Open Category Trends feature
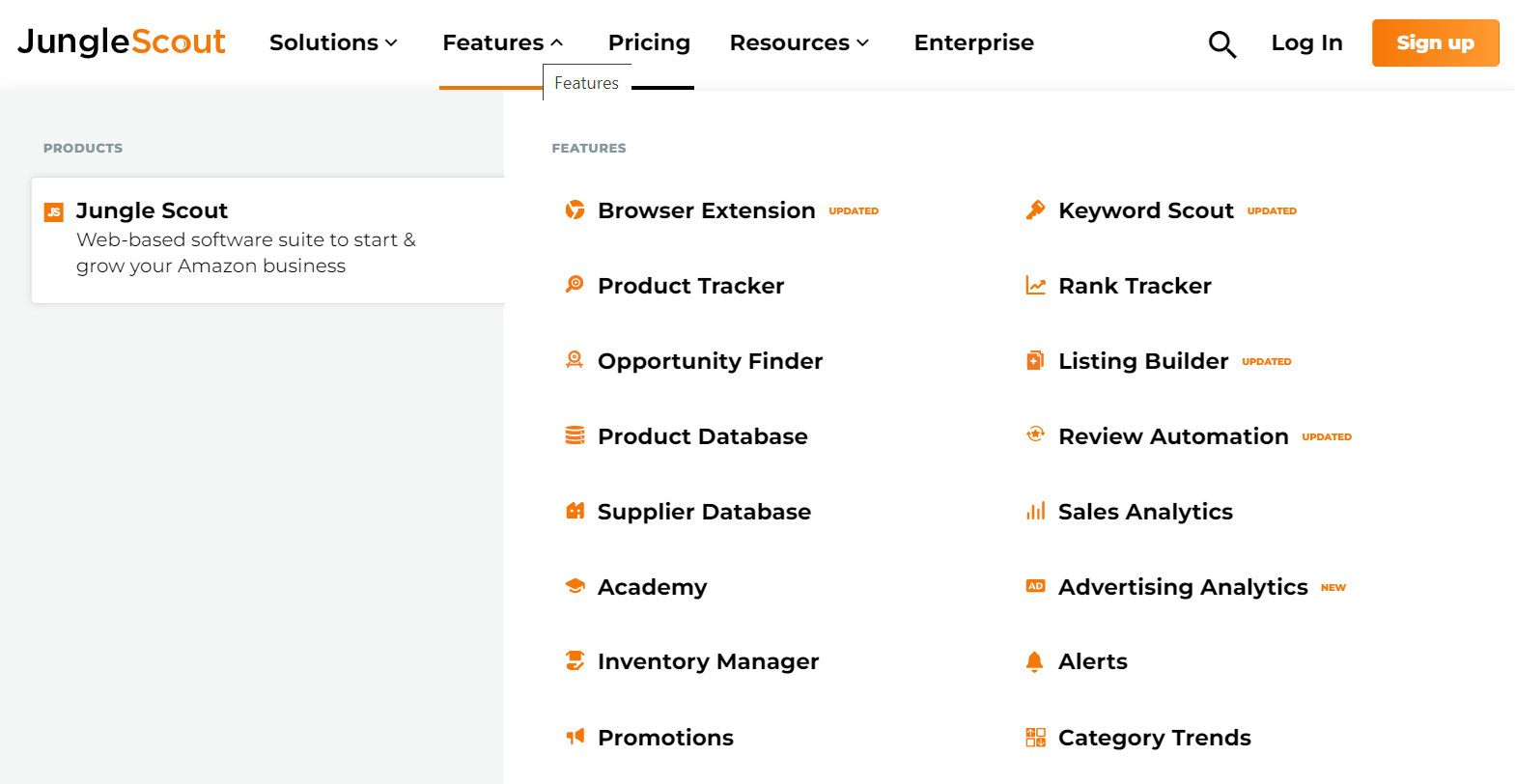The height and width of the screenshot is (784, 1515). point(1154,738)
